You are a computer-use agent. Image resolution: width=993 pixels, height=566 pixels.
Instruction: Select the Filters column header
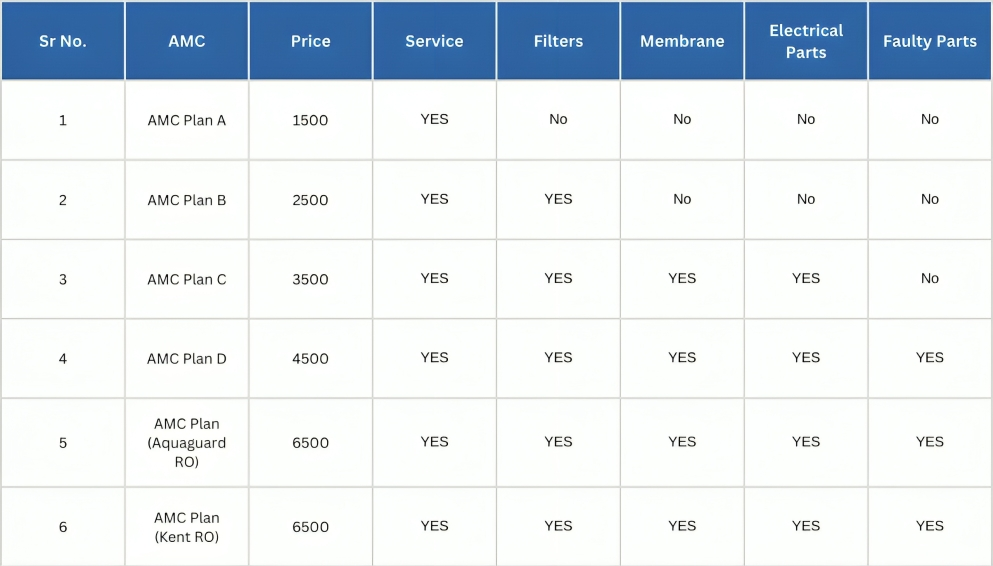pos(558,42)
